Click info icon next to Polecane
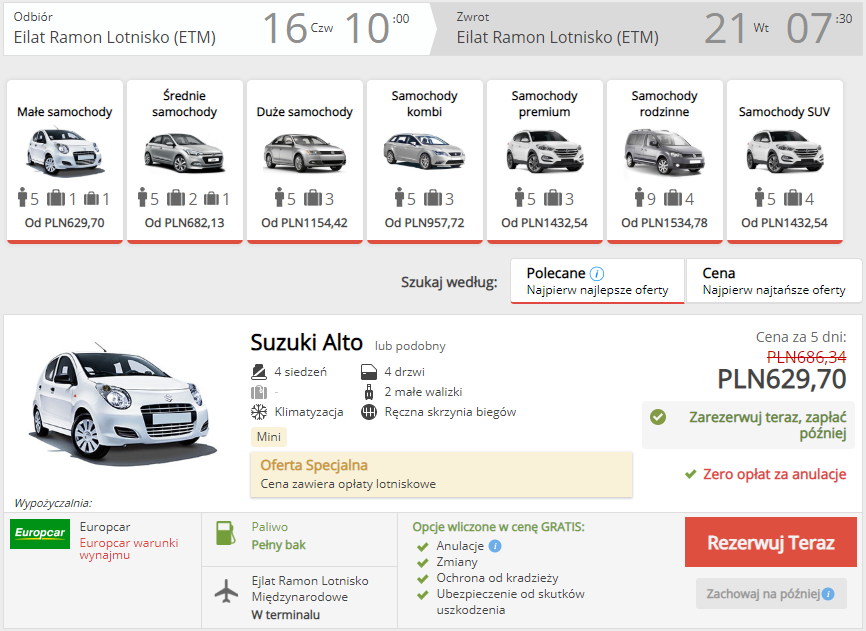 tap(597, 273)
